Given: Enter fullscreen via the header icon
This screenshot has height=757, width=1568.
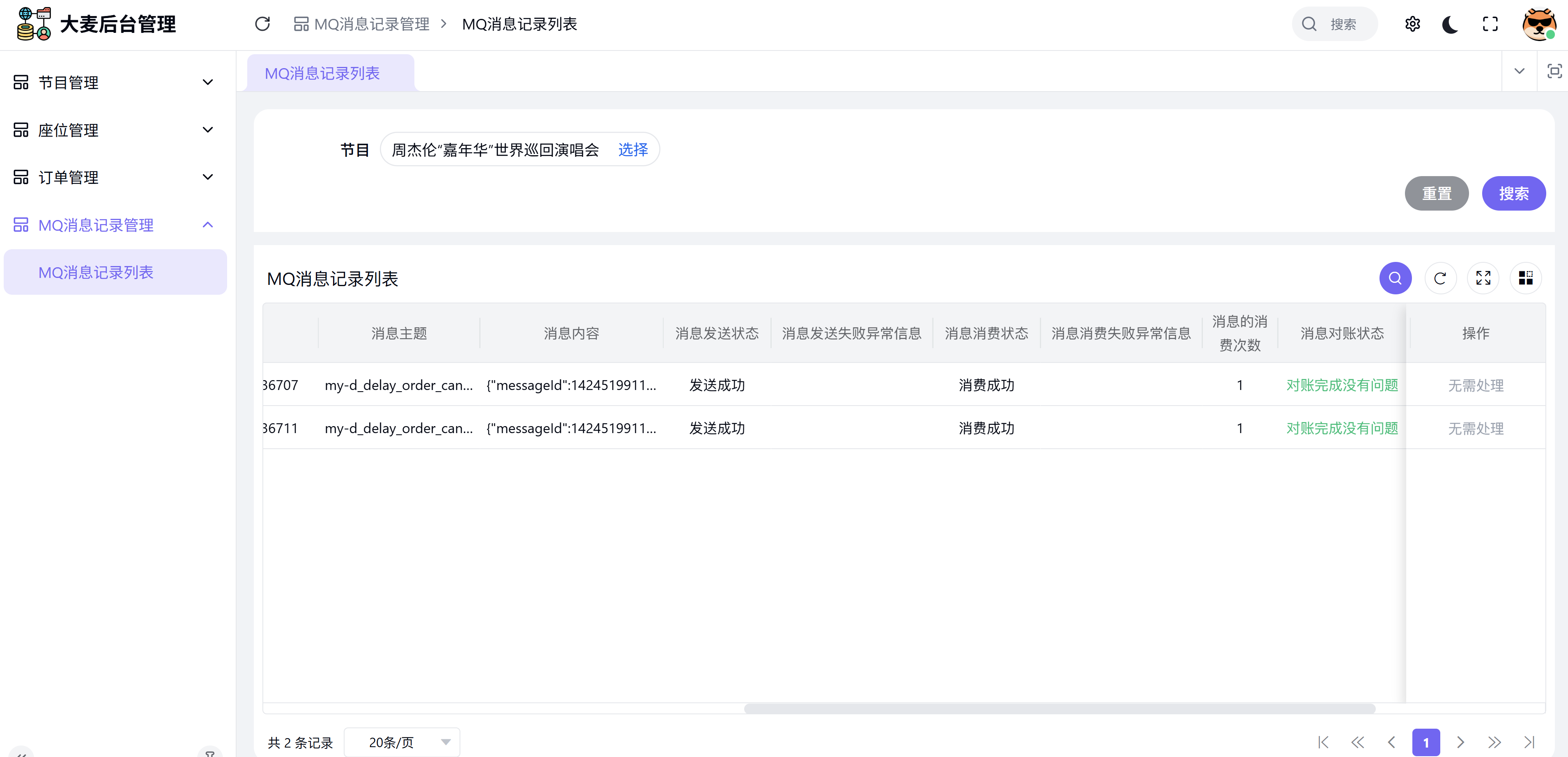Looking at the screenshot, I should pyautogui.click(x=1490, y=24).
